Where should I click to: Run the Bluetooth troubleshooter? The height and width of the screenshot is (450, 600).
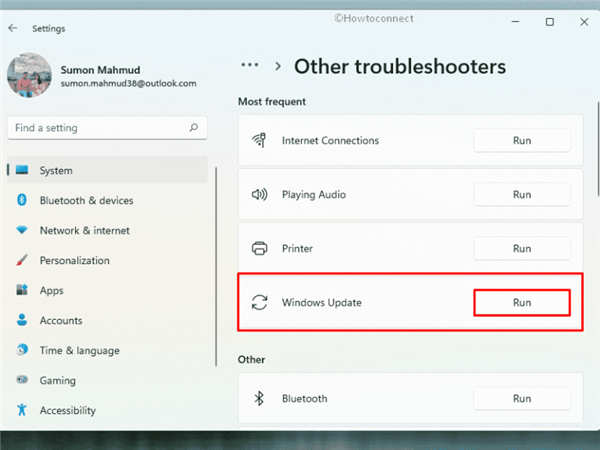pos(522,398)
